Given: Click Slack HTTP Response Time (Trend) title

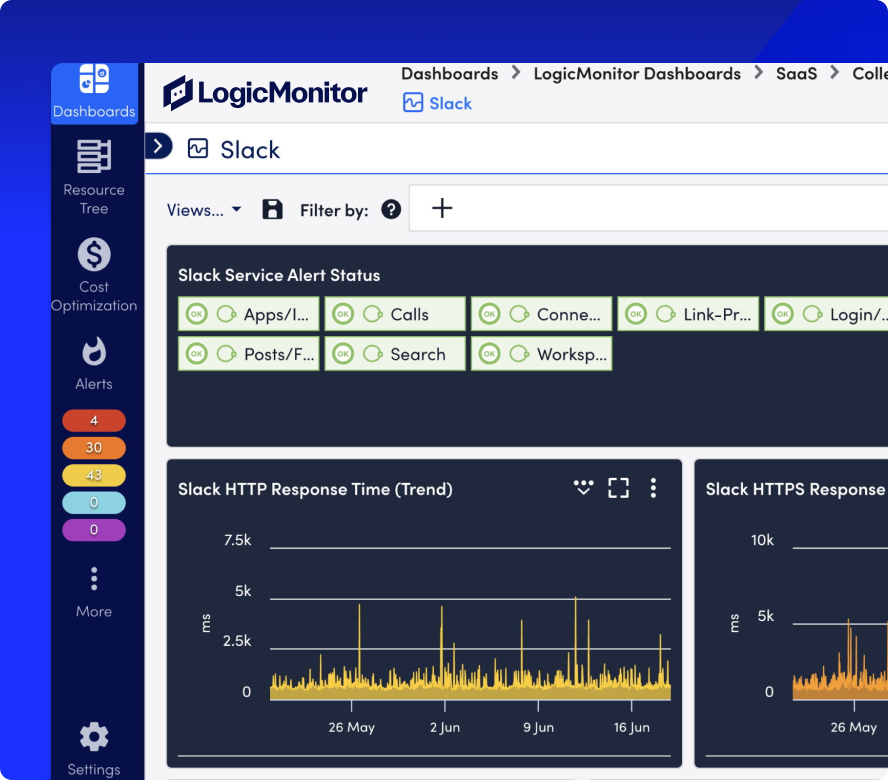Looking at the screenshot, I should (x=315, y=489).
